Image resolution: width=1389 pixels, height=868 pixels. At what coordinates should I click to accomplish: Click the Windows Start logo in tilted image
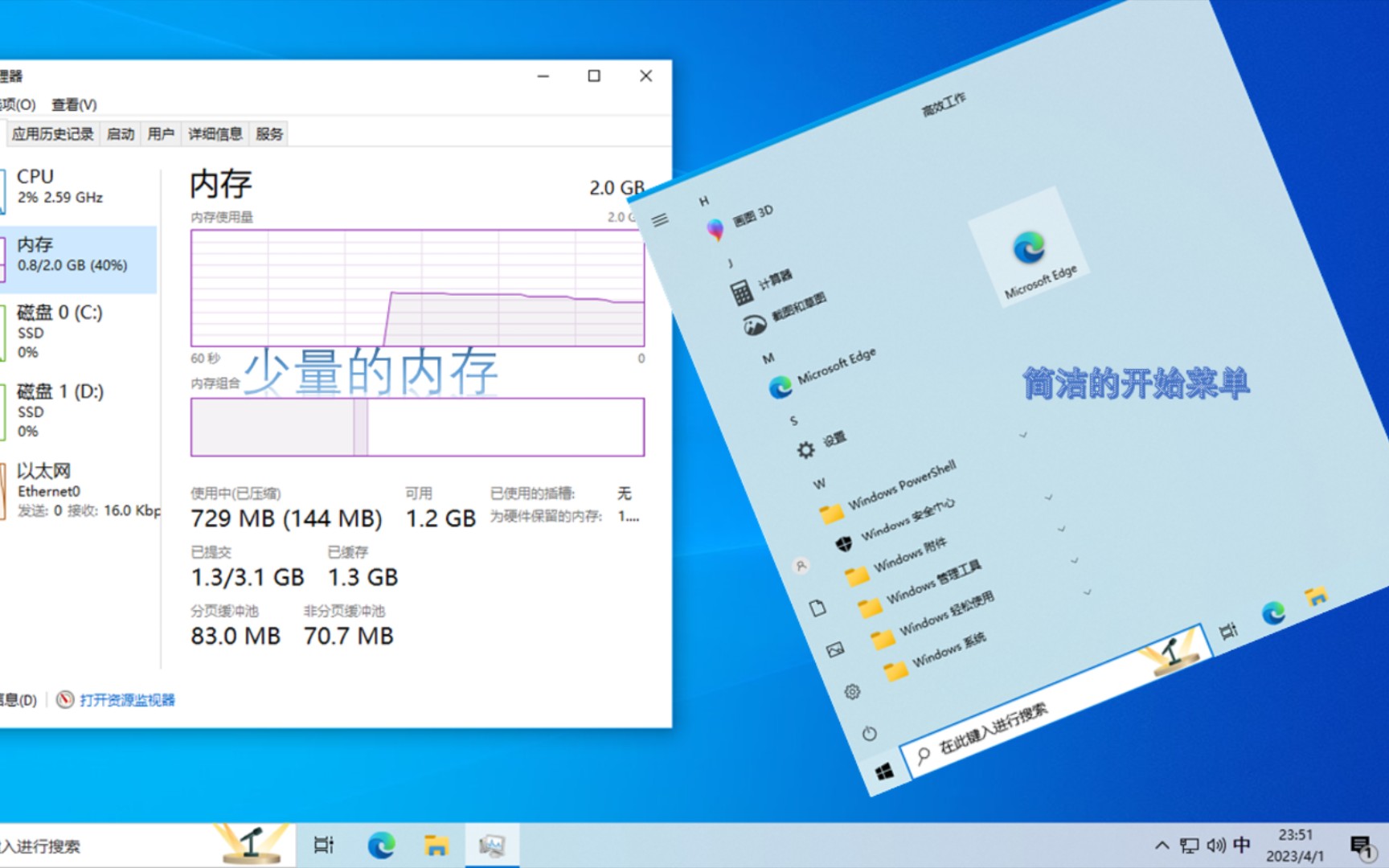(x=885, y=772)
